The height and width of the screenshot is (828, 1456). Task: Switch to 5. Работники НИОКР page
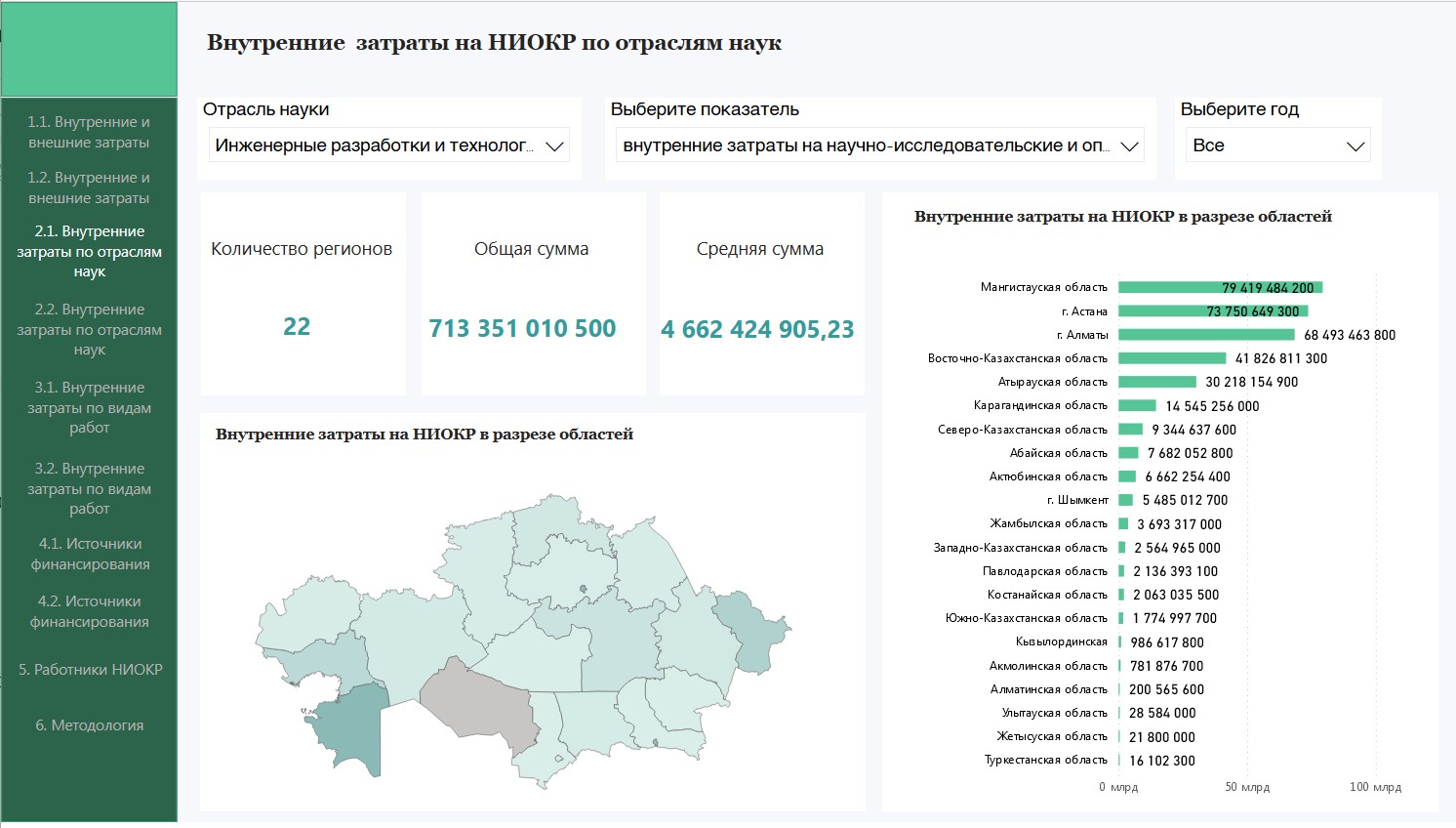(x=90, y=670)
